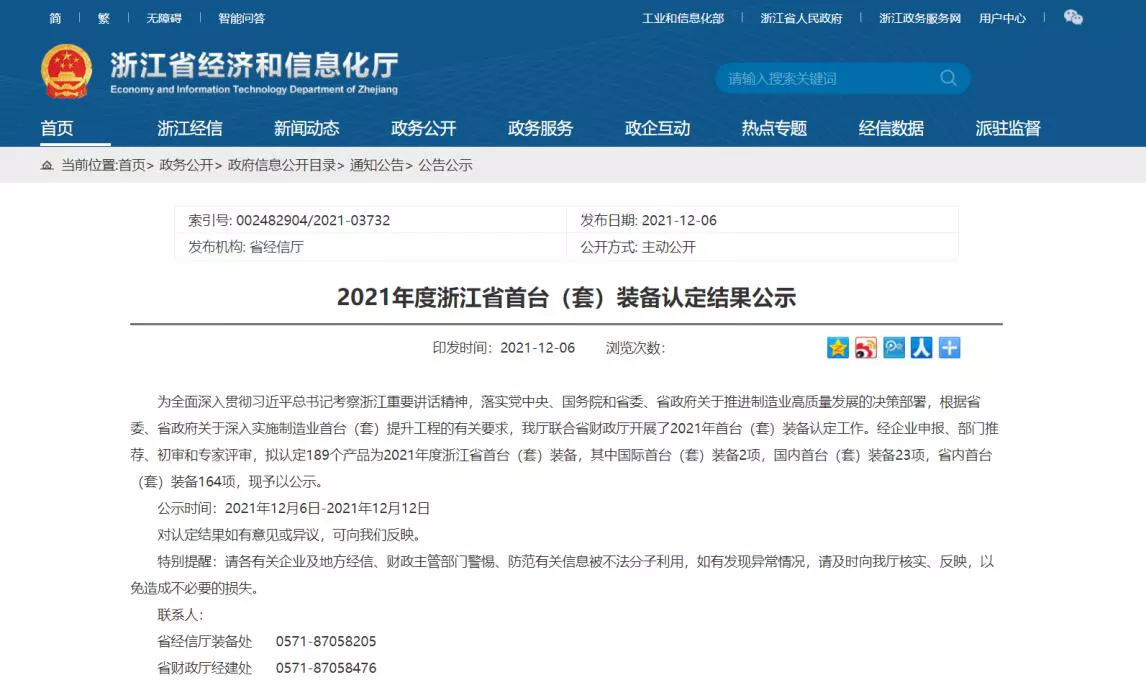1146x680 pixels.
Task: Share via Tencent Weibo icon
Action: tap(894, 347)
